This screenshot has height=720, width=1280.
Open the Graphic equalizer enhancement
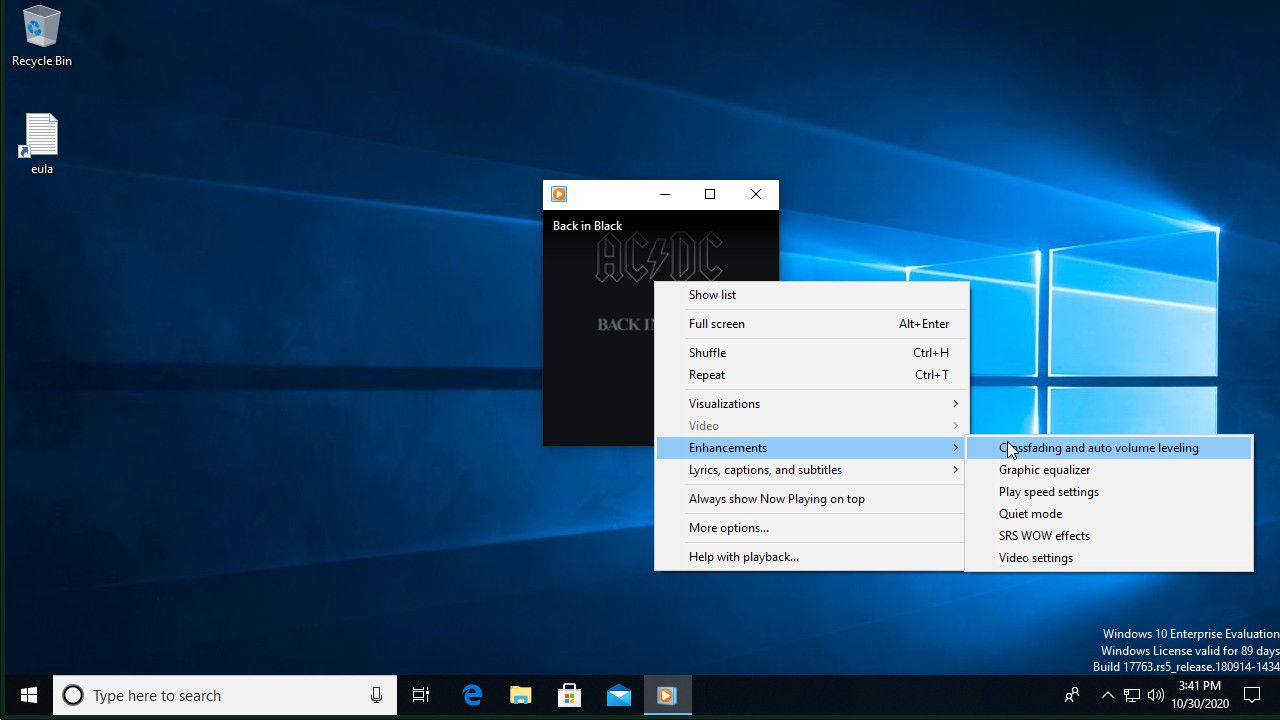1109,470
